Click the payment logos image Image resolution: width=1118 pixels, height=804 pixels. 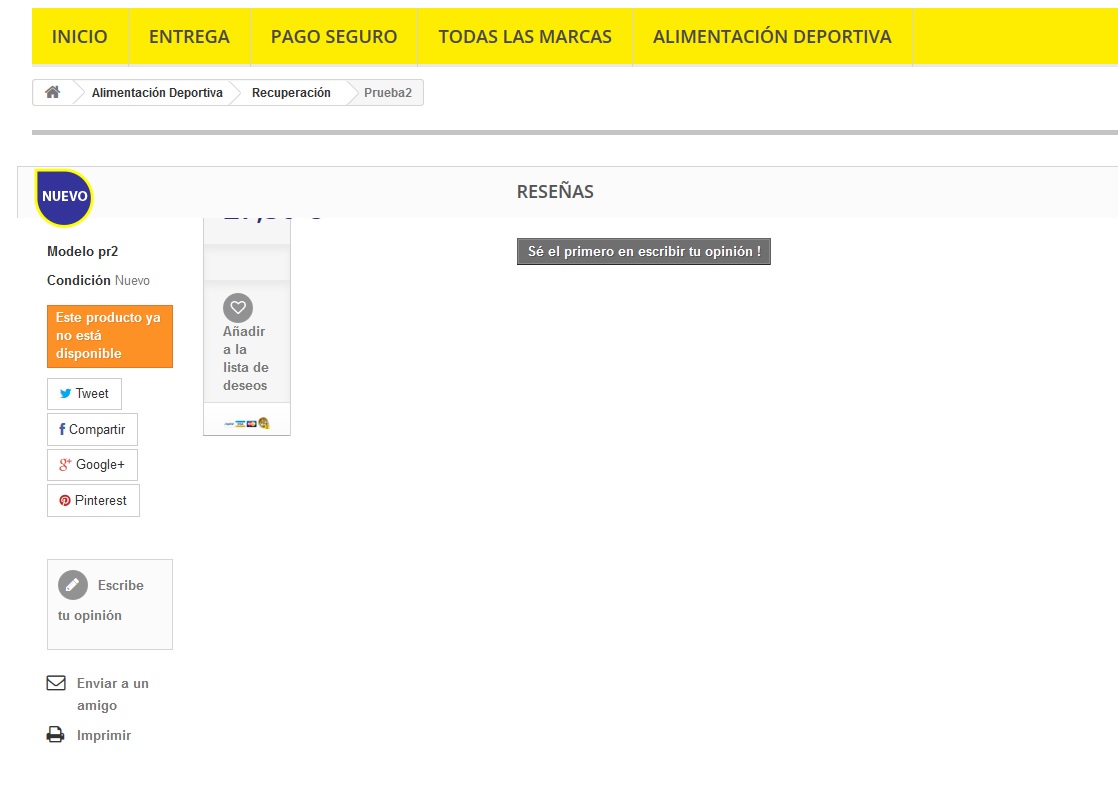[247, 423]
